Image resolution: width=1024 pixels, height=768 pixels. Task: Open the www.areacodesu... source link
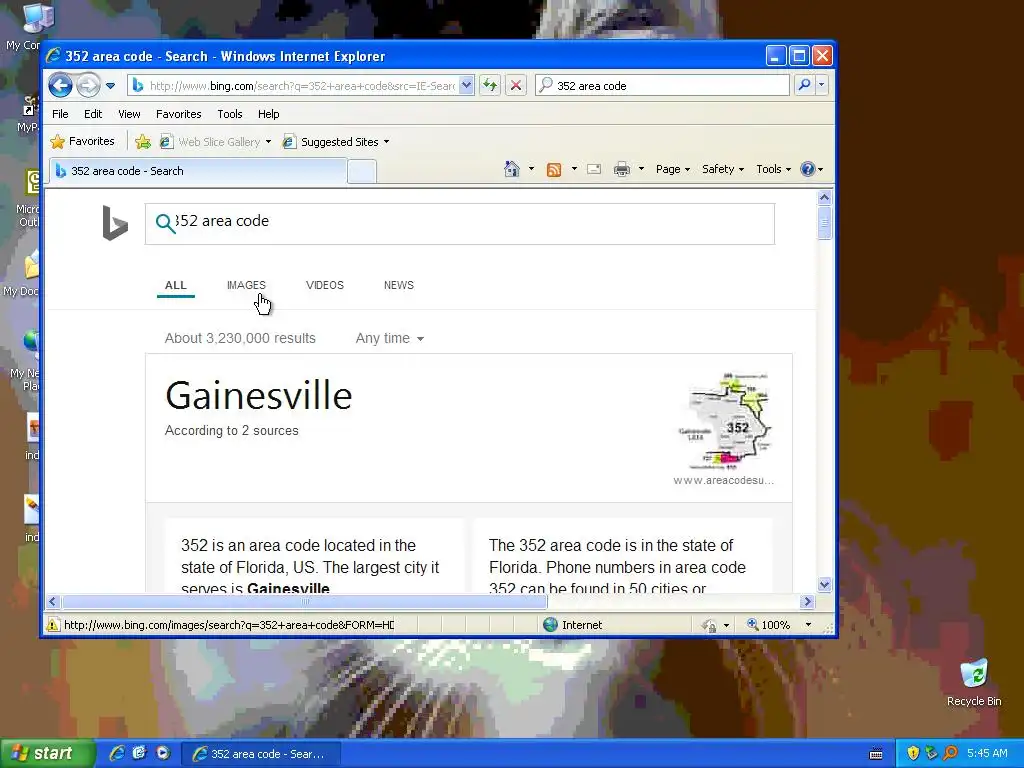[x=724, y=480]
